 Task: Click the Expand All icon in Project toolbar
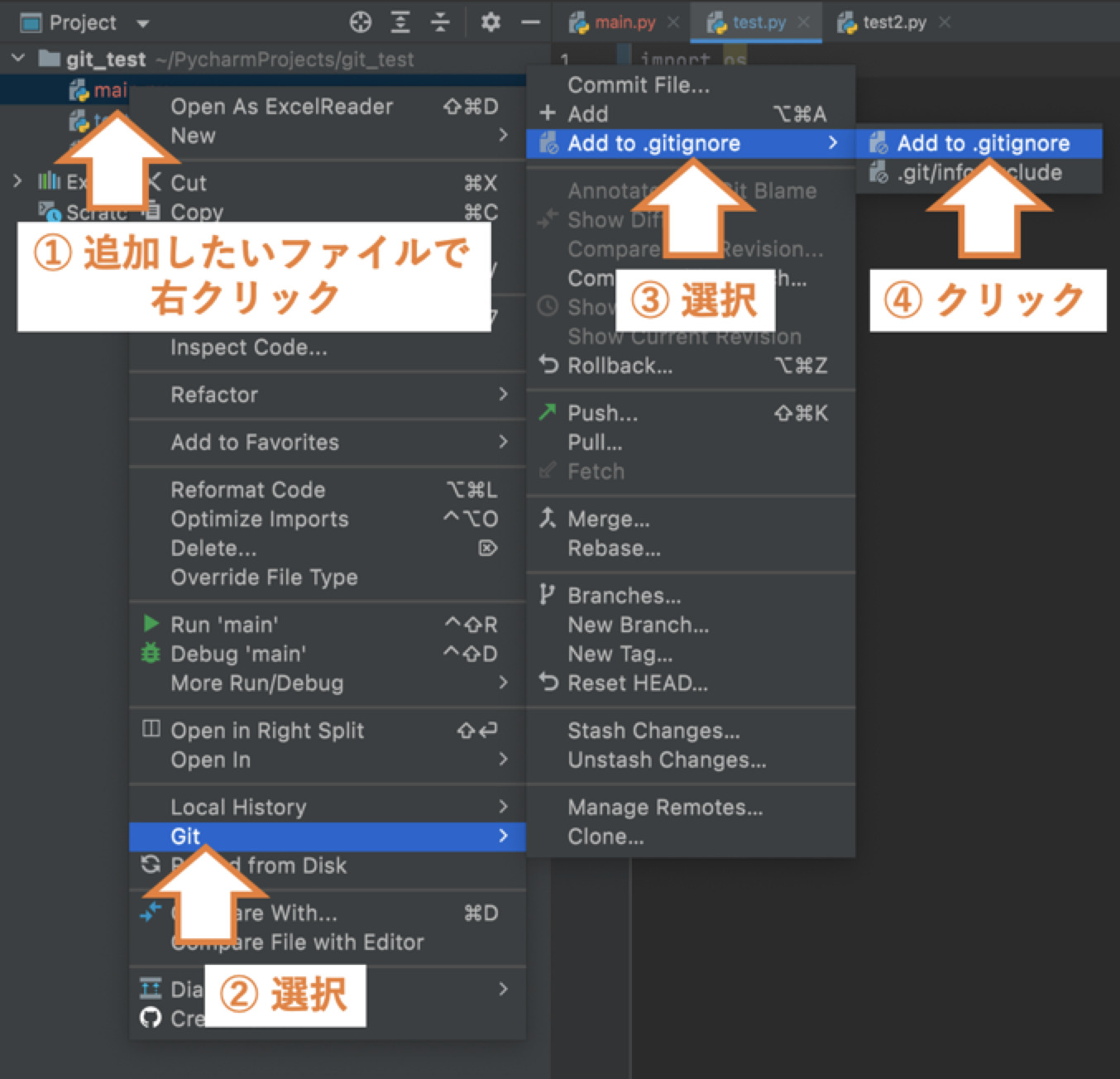click(401, 22)
